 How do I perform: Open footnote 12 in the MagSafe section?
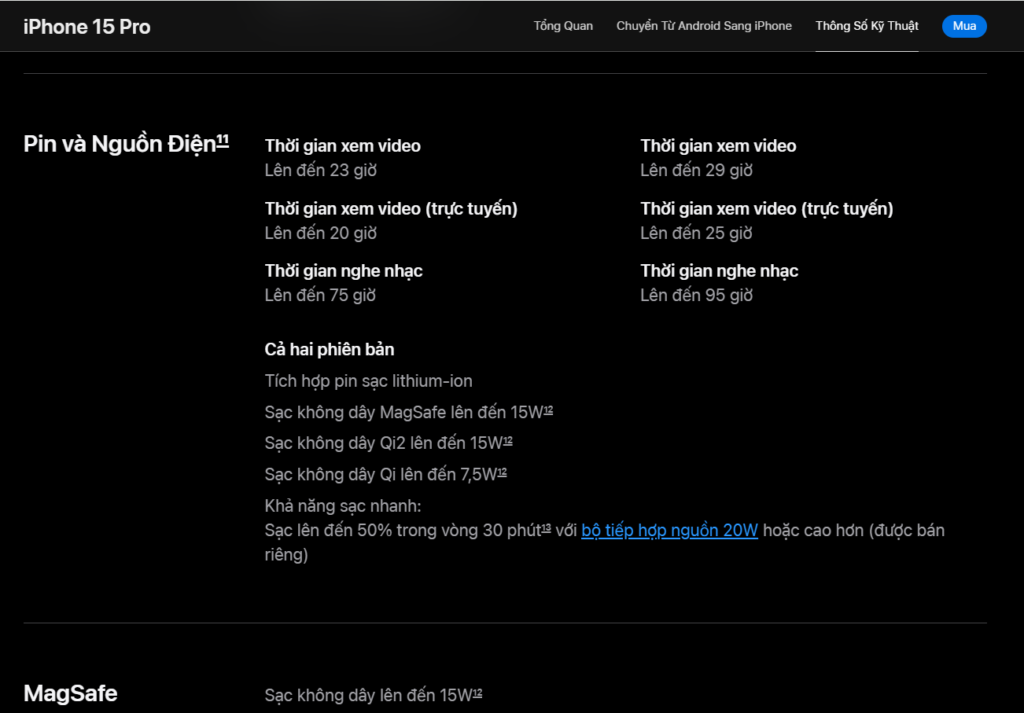coord(477,692)
